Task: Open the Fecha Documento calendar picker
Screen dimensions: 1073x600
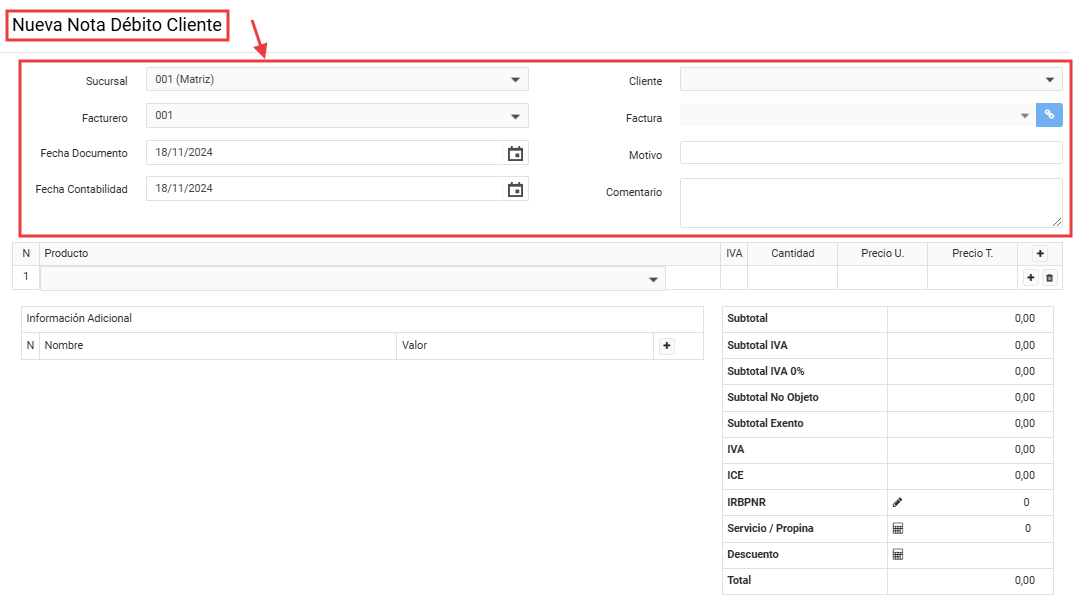Action: click(x=515, y=153)
